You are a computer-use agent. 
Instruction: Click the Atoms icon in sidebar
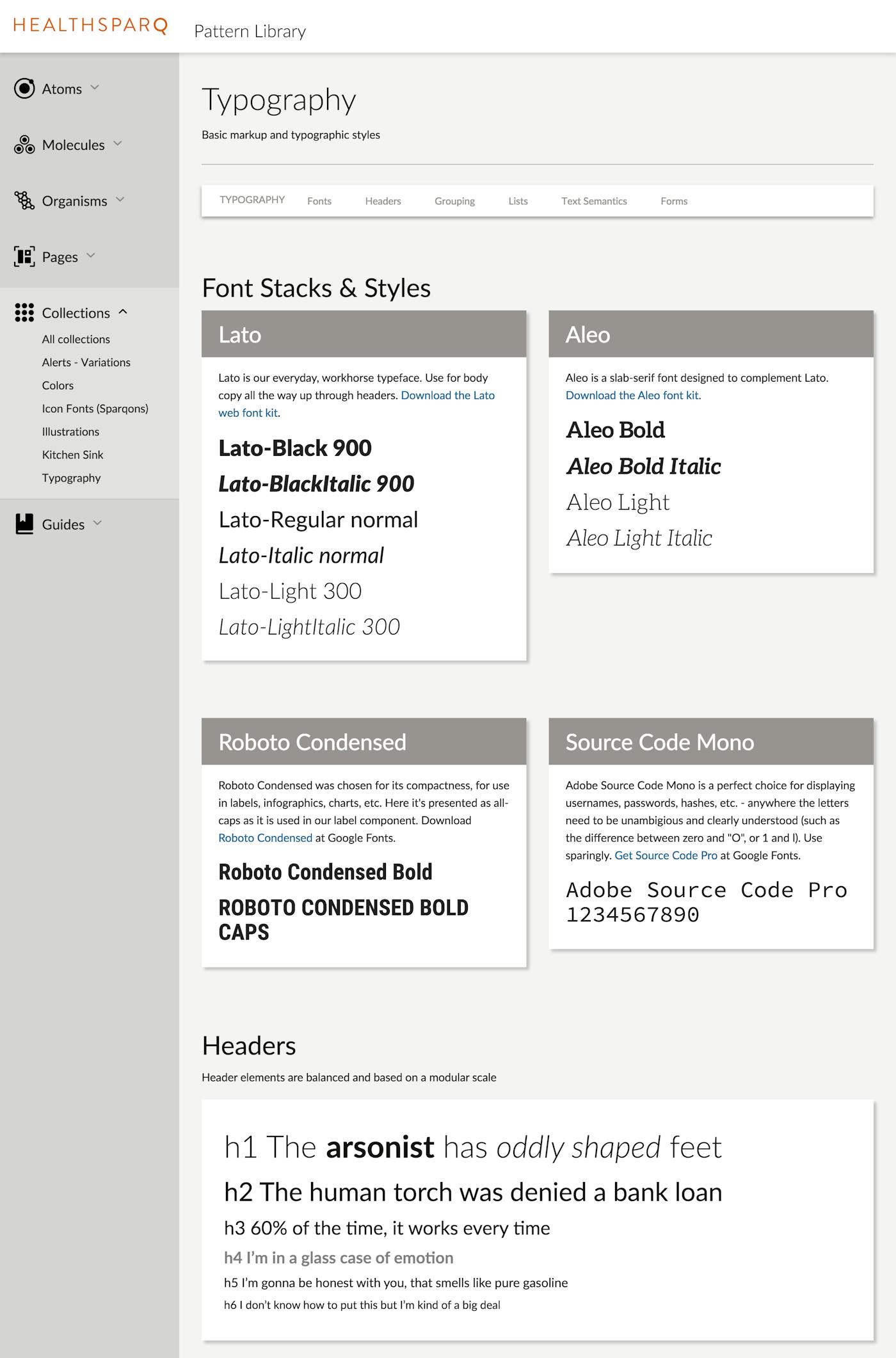24,88
